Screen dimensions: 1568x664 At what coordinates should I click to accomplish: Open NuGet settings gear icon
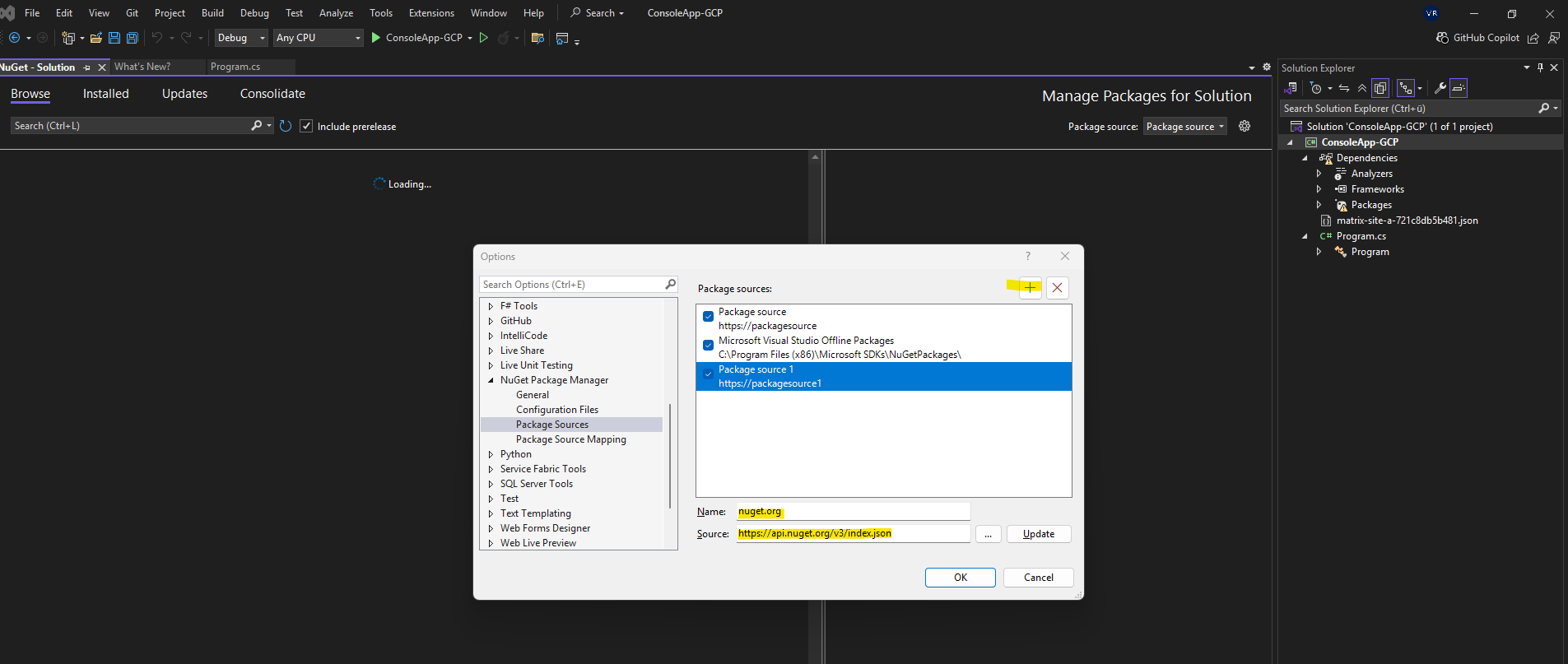[1245, 126]
